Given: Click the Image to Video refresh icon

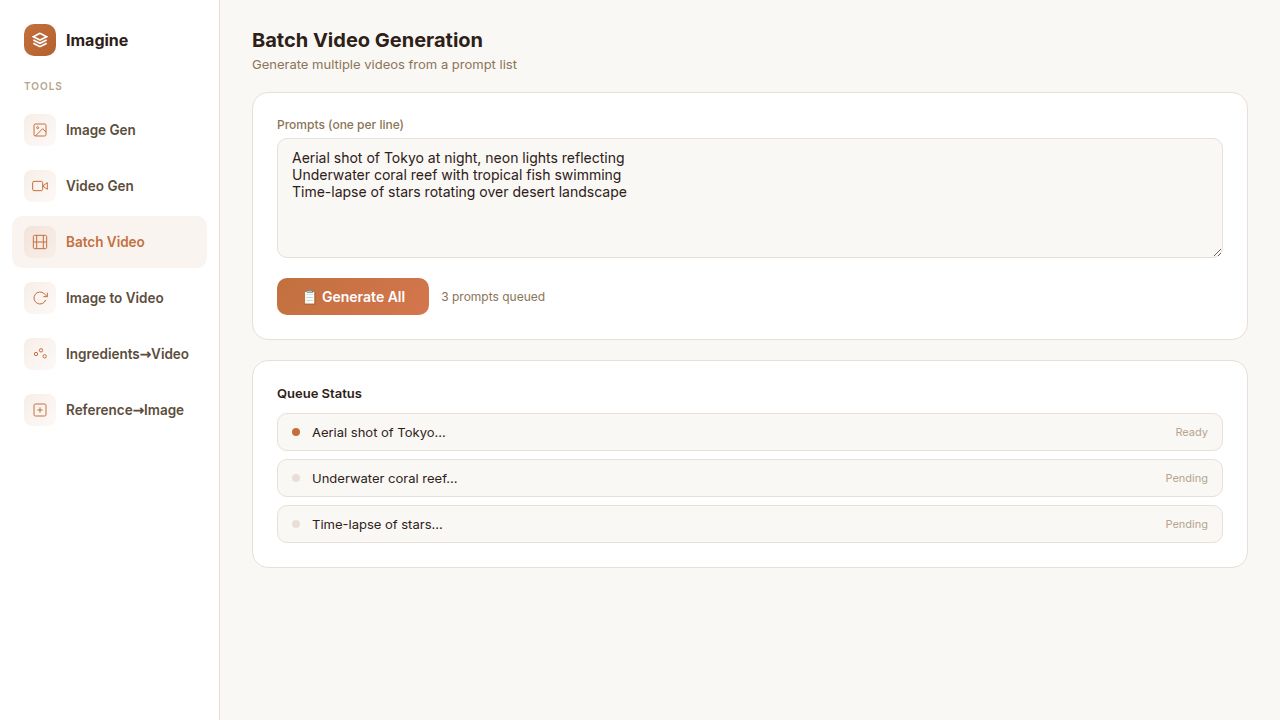Looking at the screenshot, I should (x=40, y=297).
